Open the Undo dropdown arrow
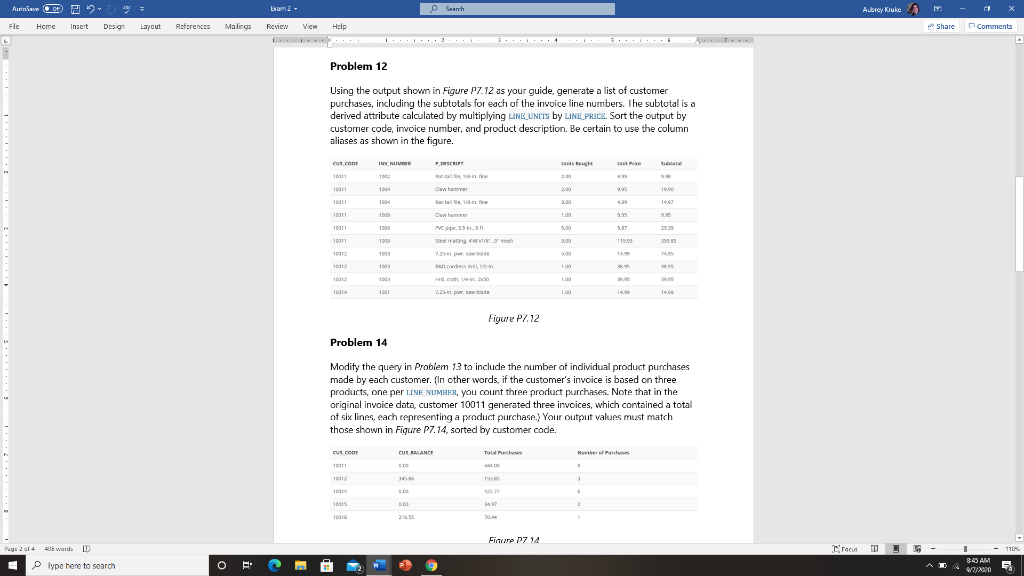Screen dimensions: 1024x576 coord(100,8)
